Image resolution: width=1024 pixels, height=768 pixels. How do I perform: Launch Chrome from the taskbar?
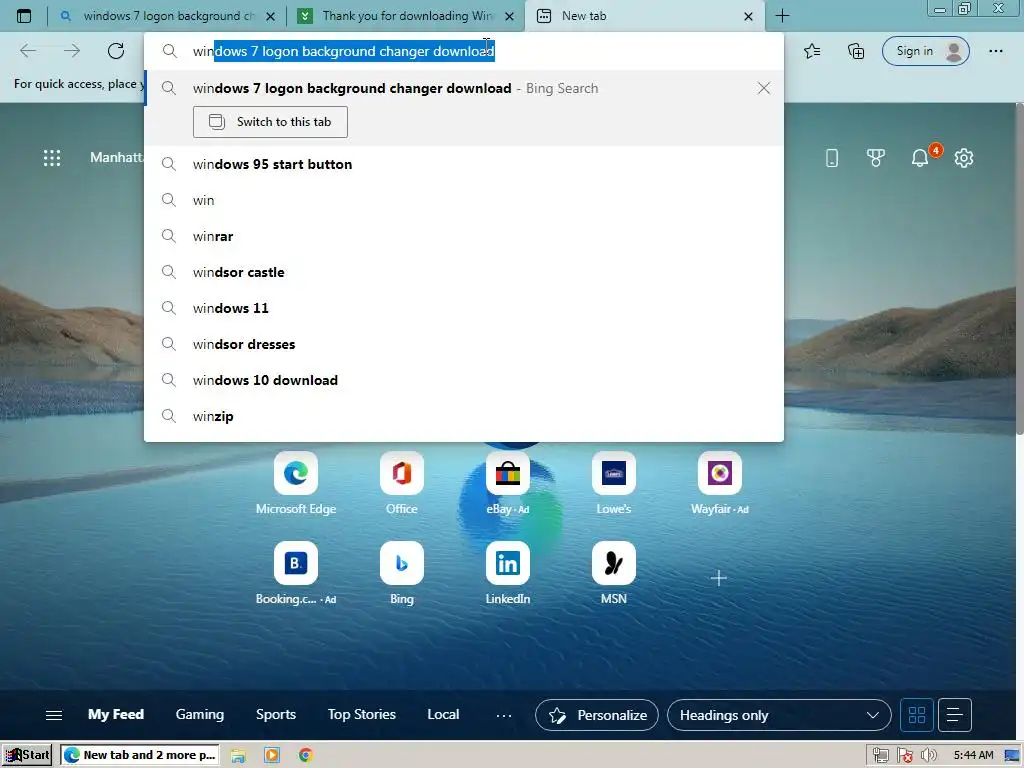point(306,756)
